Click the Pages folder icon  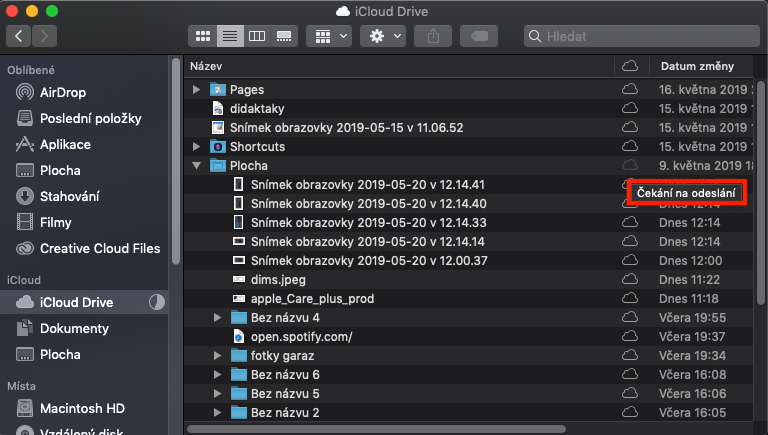pyautogui.click(x=217, y=90)
